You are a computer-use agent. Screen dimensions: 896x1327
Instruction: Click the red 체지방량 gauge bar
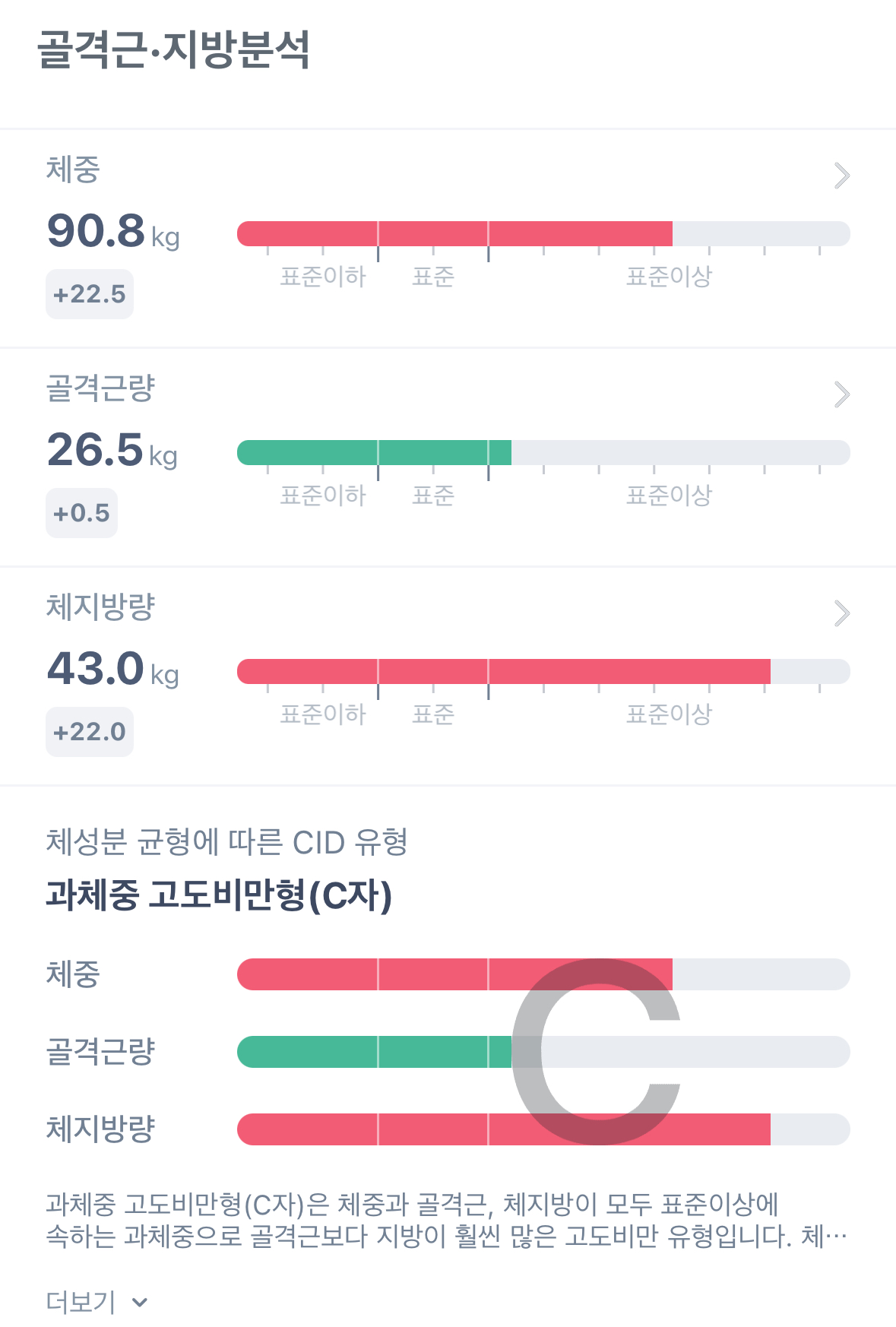click(x=503, y=671)
